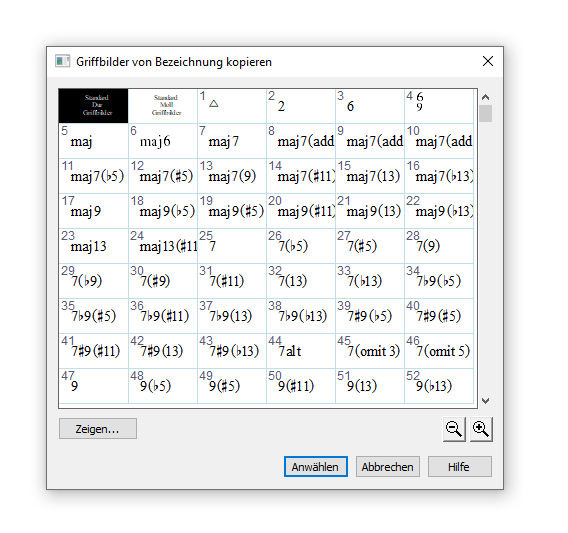Select cell 52 "9(♭13)"

coord(439,386)
